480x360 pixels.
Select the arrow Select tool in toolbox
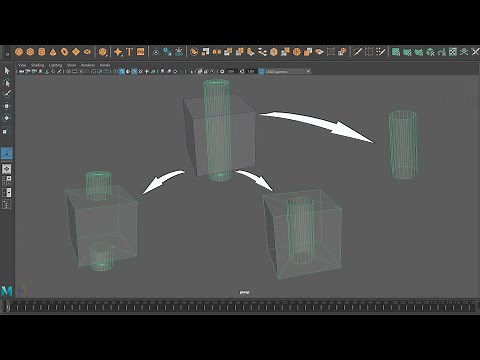[x=7, y=70]
